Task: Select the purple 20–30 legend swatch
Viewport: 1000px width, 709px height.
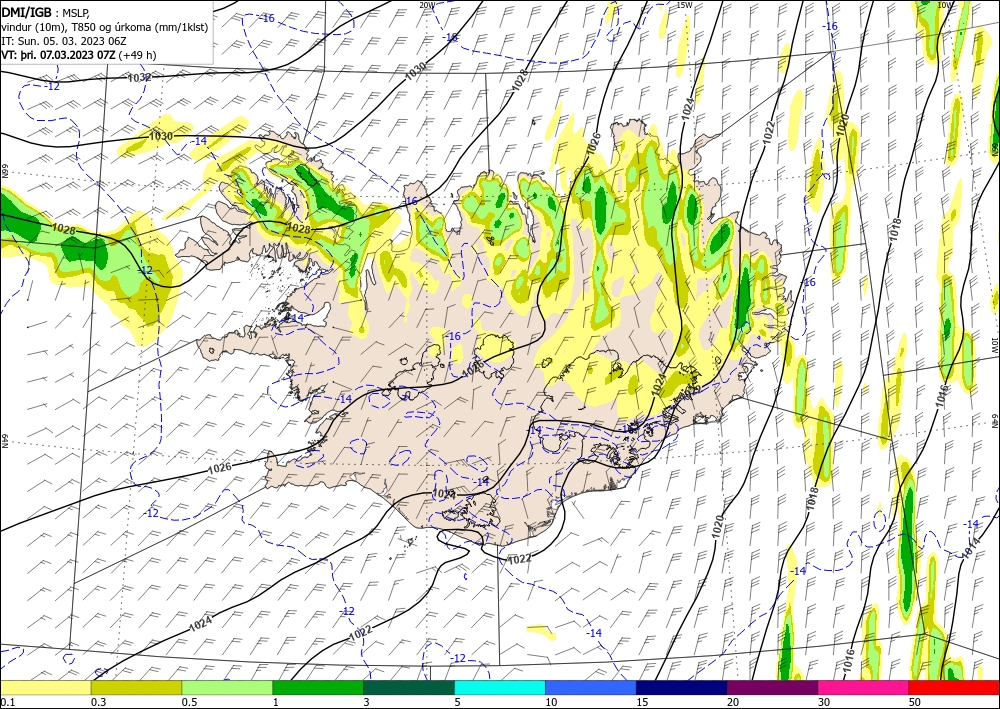Action: coord(772,688)
